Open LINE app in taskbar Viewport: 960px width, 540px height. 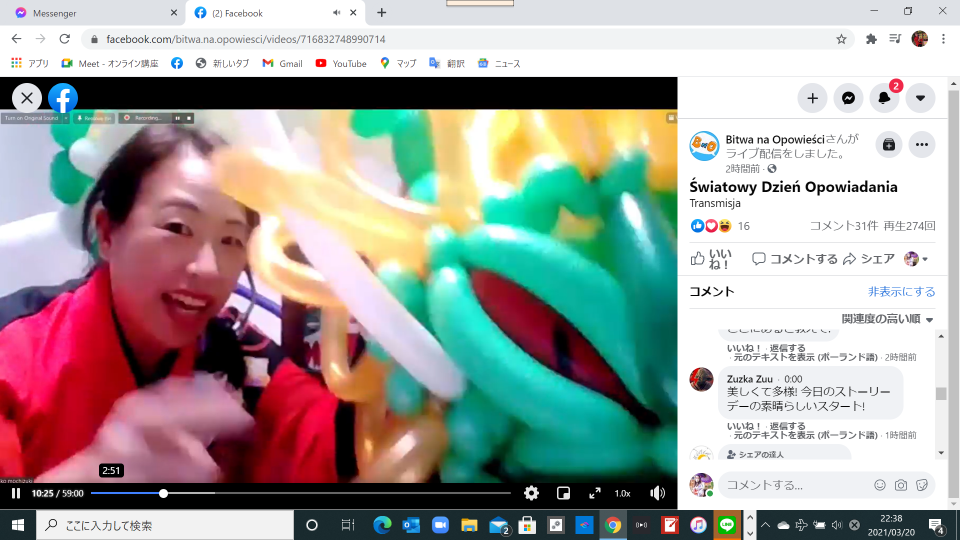(x=727, y=525)
